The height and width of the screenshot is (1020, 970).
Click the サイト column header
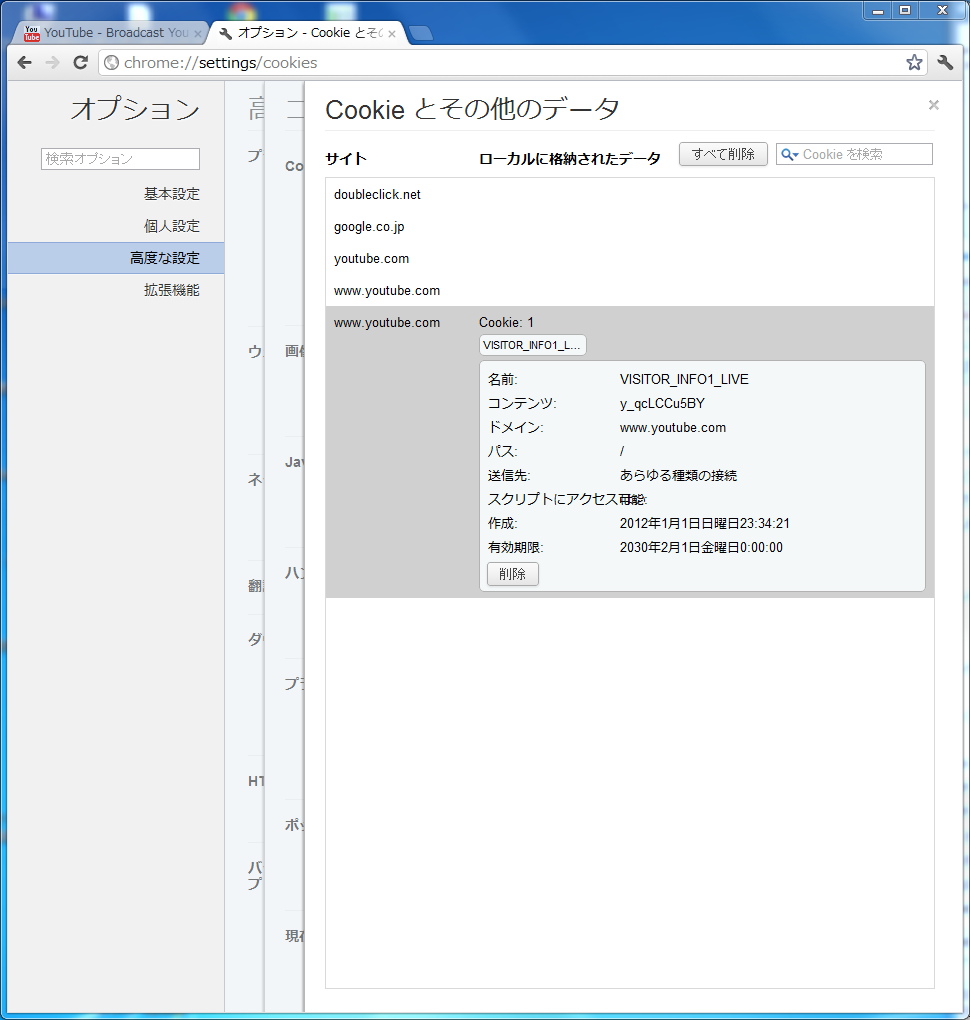[x=346, y=159]
